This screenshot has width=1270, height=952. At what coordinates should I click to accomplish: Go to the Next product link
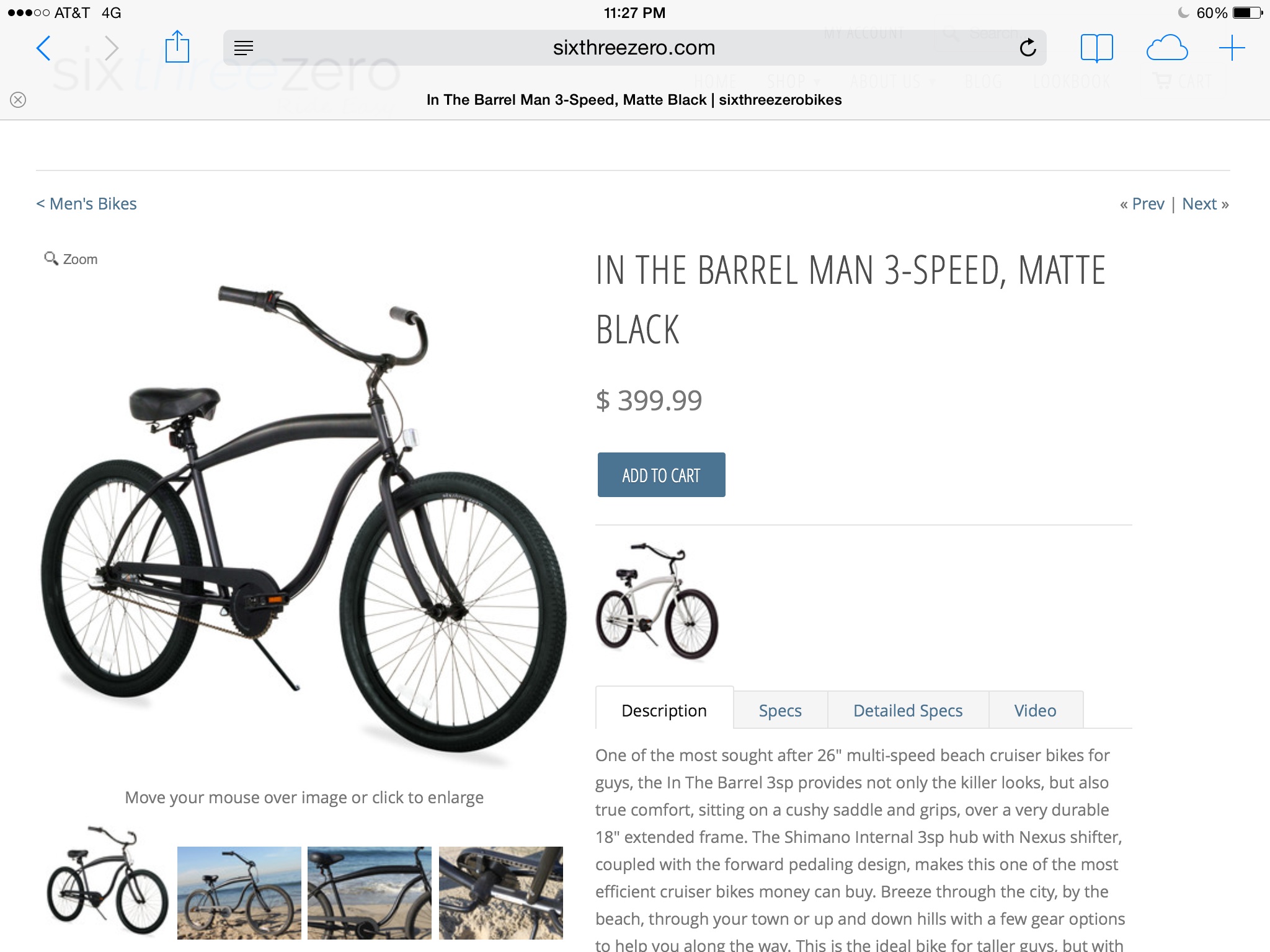tap(1206, 204)
